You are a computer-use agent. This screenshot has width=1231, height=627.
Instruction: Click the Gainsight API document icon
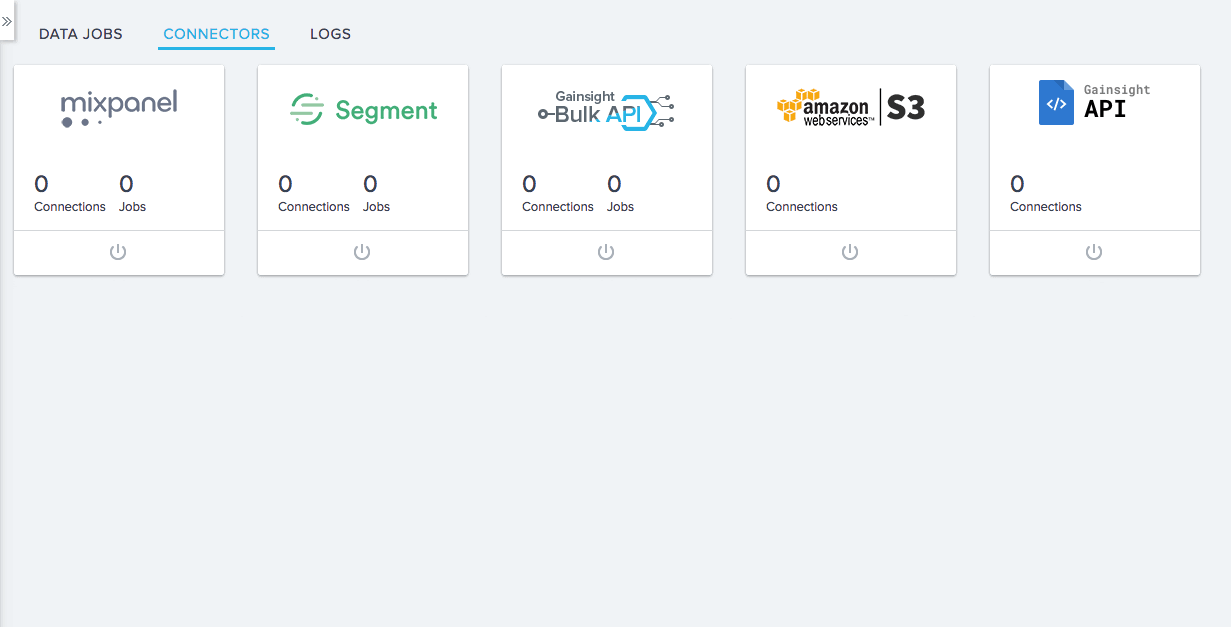(1056, 102)
